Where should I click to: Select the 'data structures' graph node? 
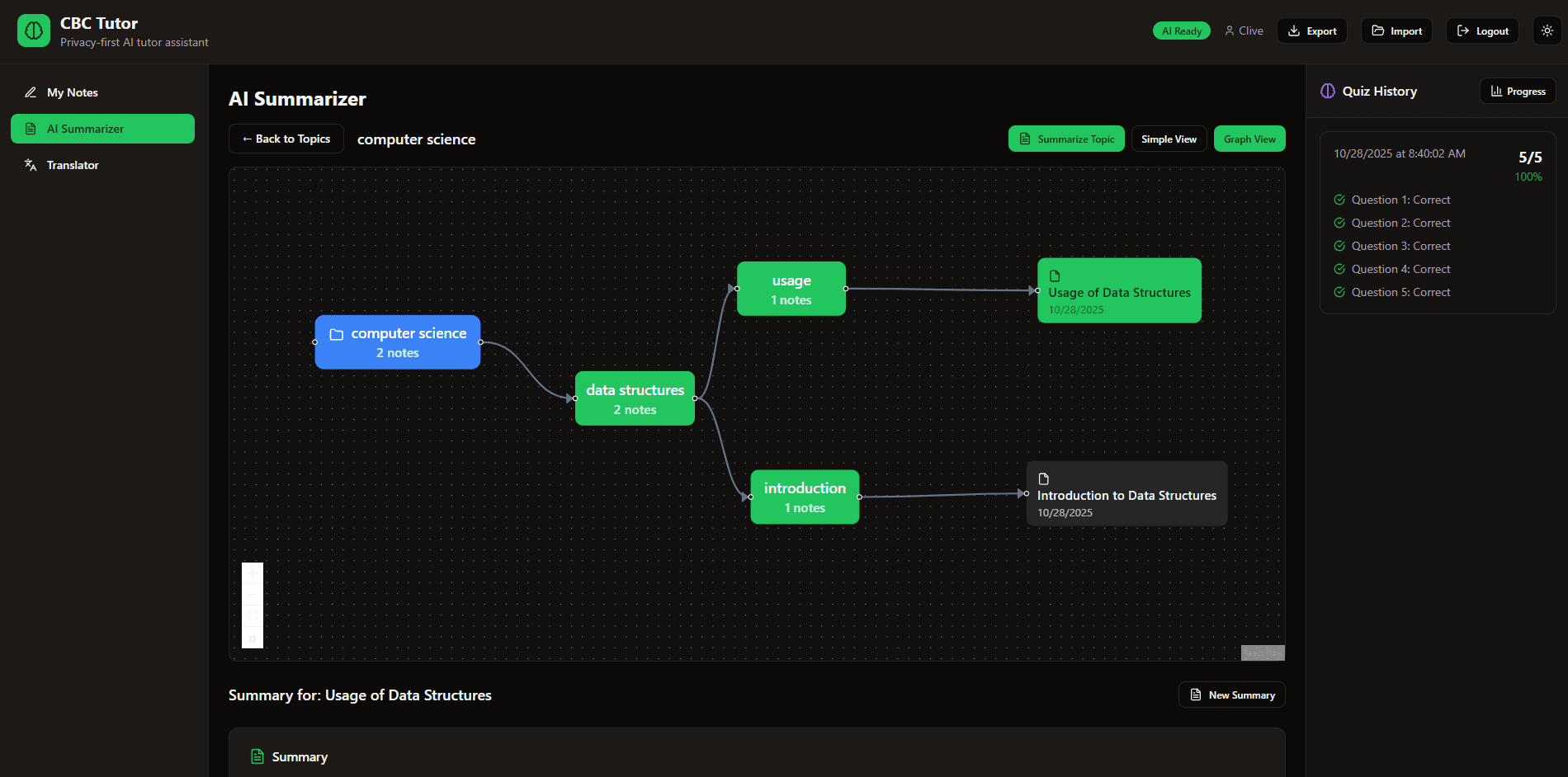pos(635,398)
